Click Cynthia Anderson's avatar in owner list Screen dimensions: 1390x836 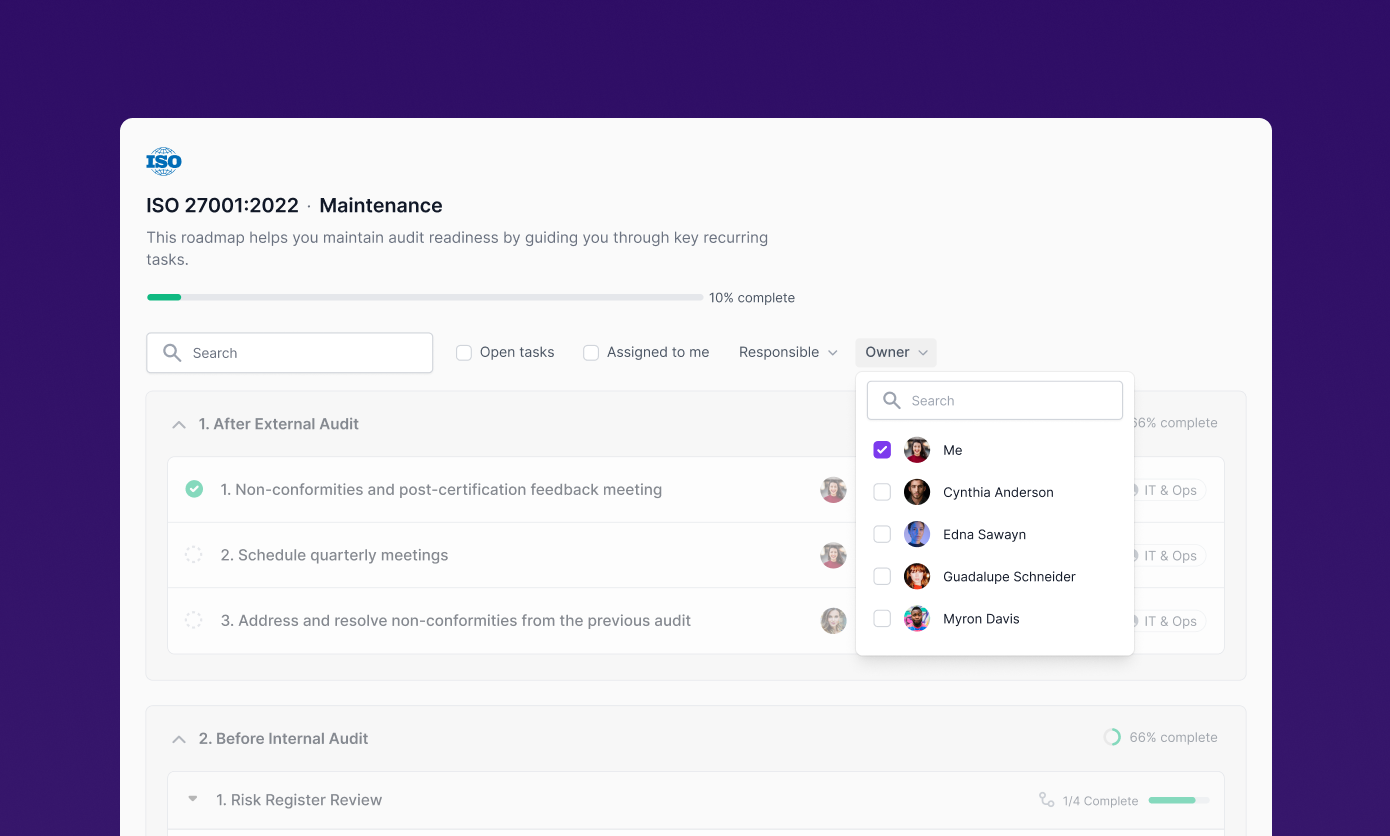tap(917, 492)
